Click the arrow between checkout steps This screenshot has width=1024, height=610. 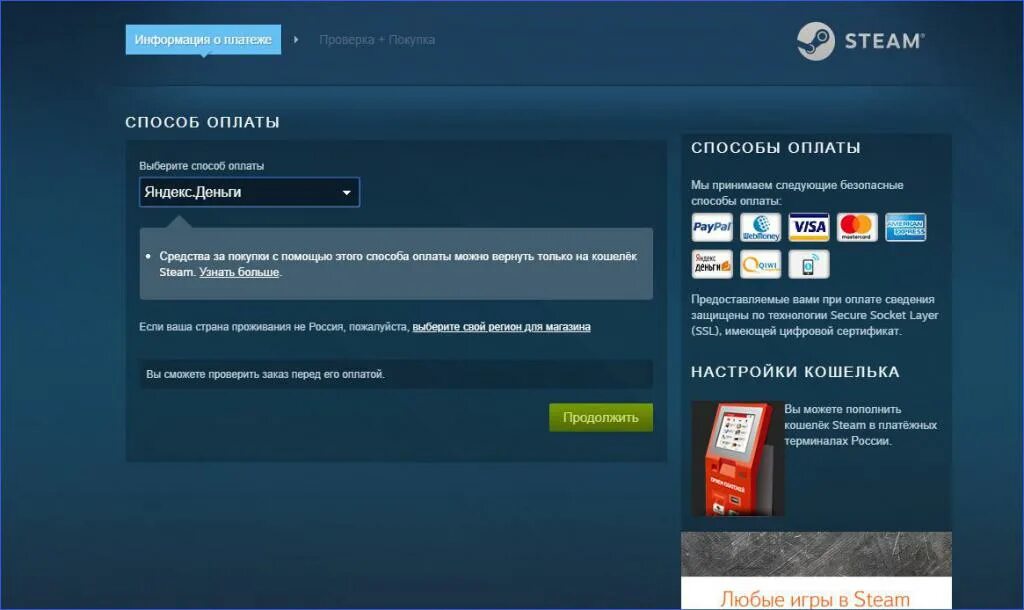296,40
